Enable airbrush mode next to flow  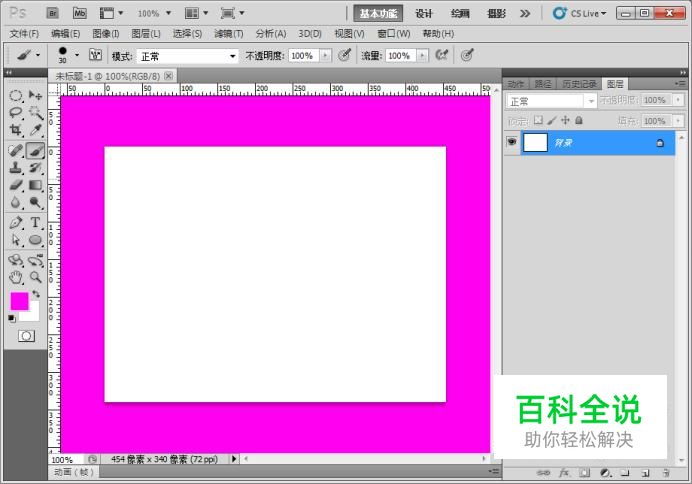point(441,55)
